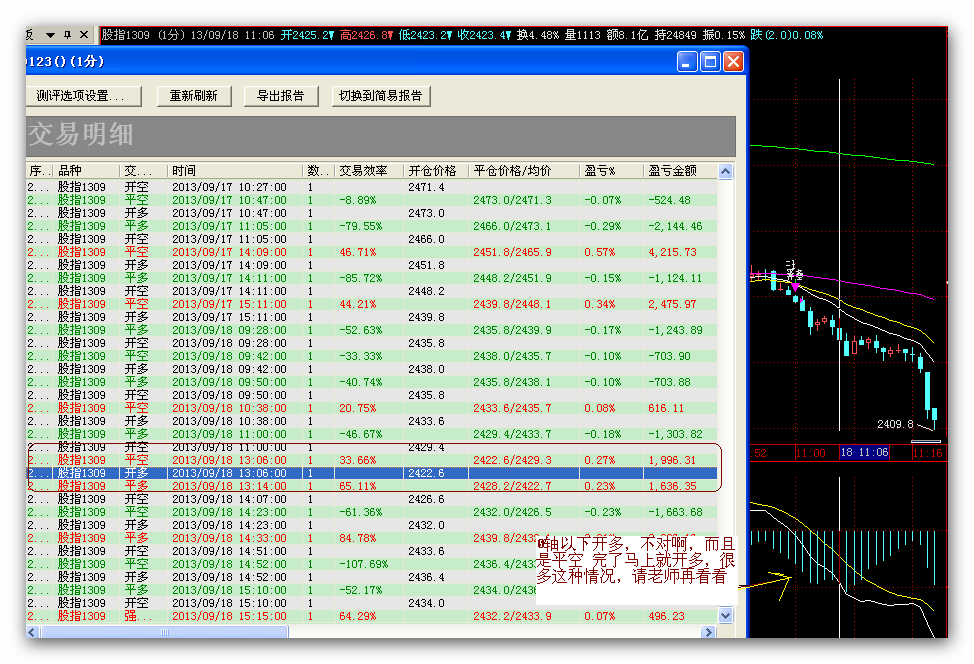This screenshot has height=664, width=974.
Task: Click the 高2426.8 high price in header
Action: click(366, 35)
